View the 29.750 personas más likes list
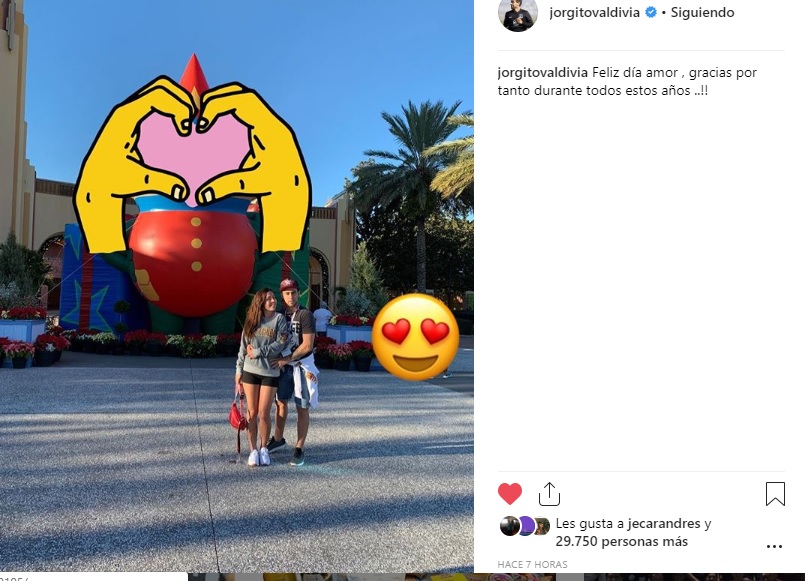Image resolution: width=805 pixels, height=581 pixels. click(622, 541)
